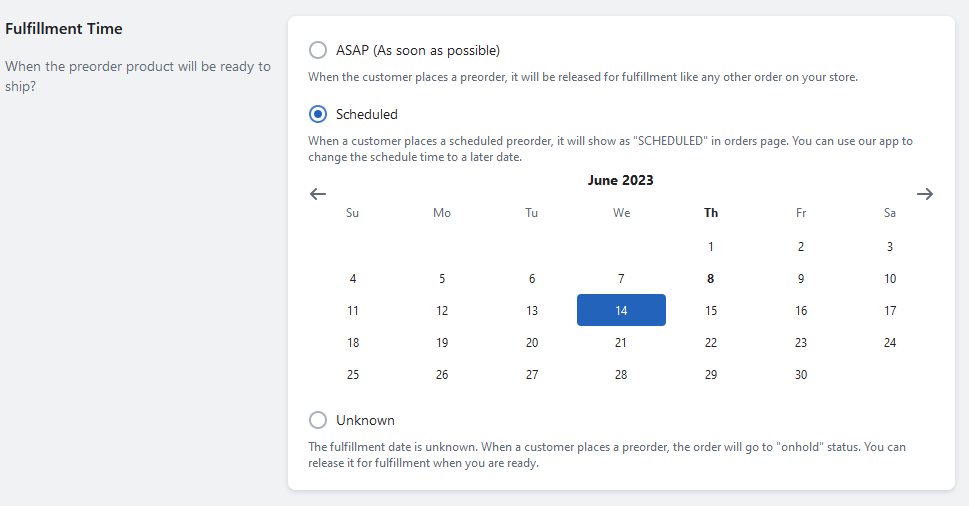Select June 21 on the calendar

(621, 343)
